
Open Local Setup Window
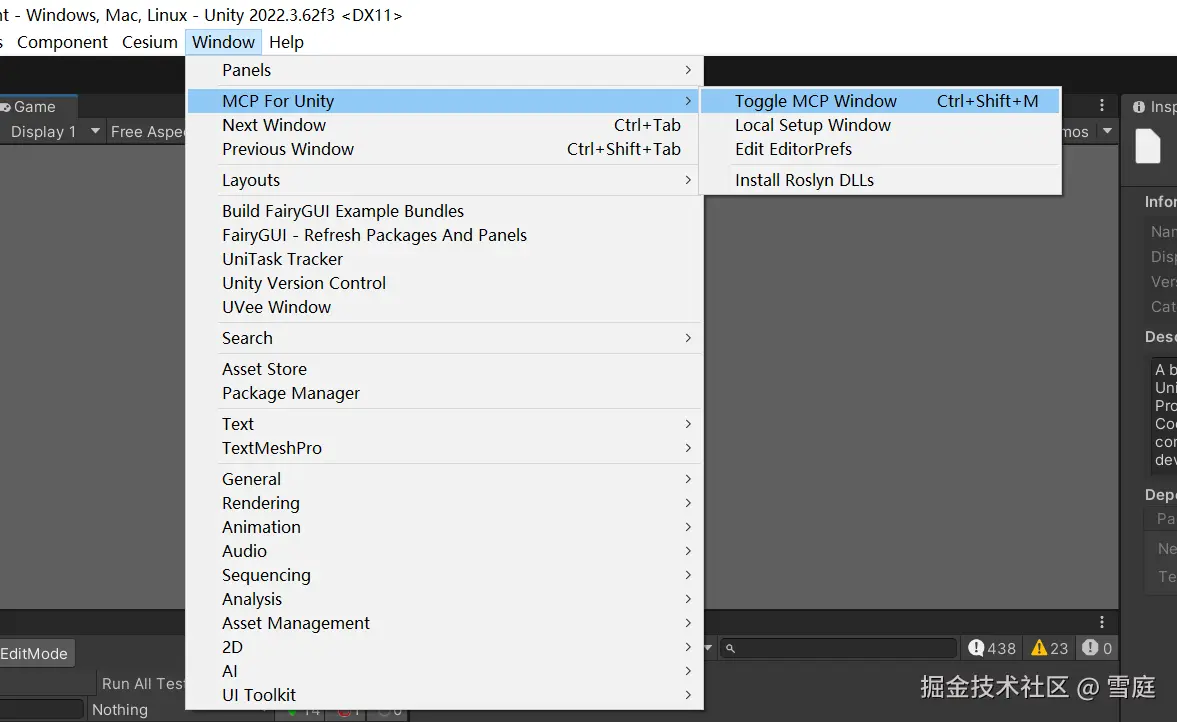click(x=880, y=125)
